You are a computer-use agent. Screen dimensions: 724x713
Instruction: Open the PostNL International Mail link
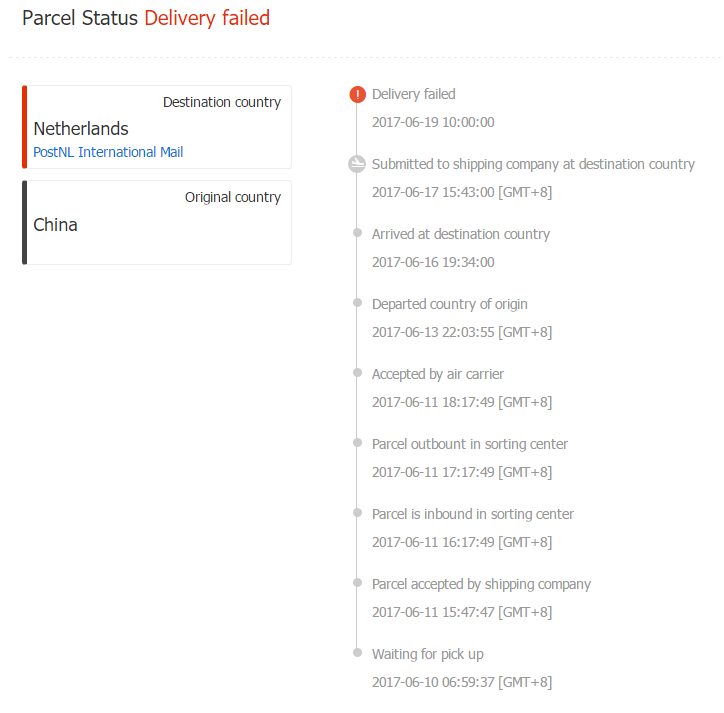(108, 152)
